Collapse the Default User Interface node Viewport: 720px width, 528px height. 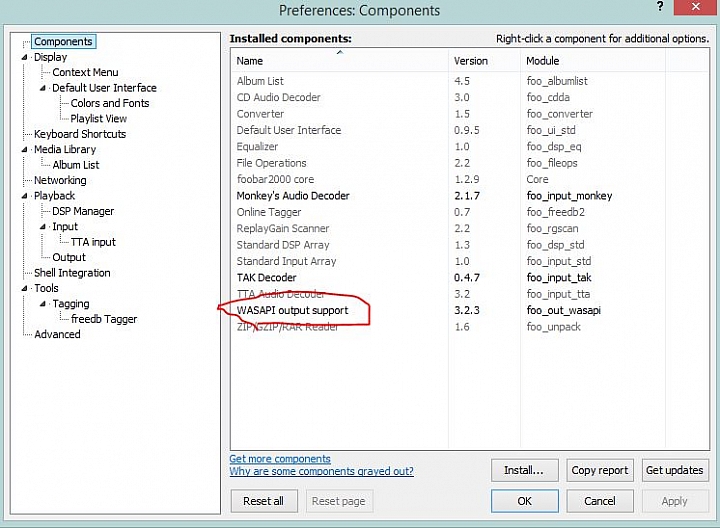click(x=43, y=88)
